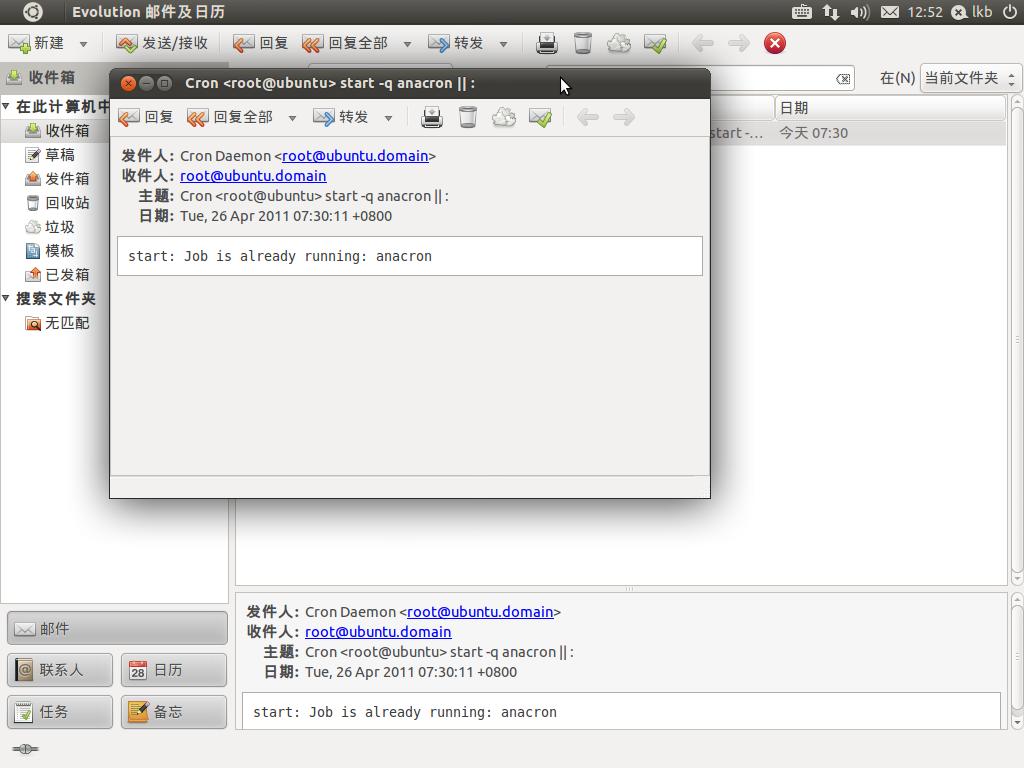Click Reply All (回复全部) in the message window
1024x768 pixels.
click(230, 118)
